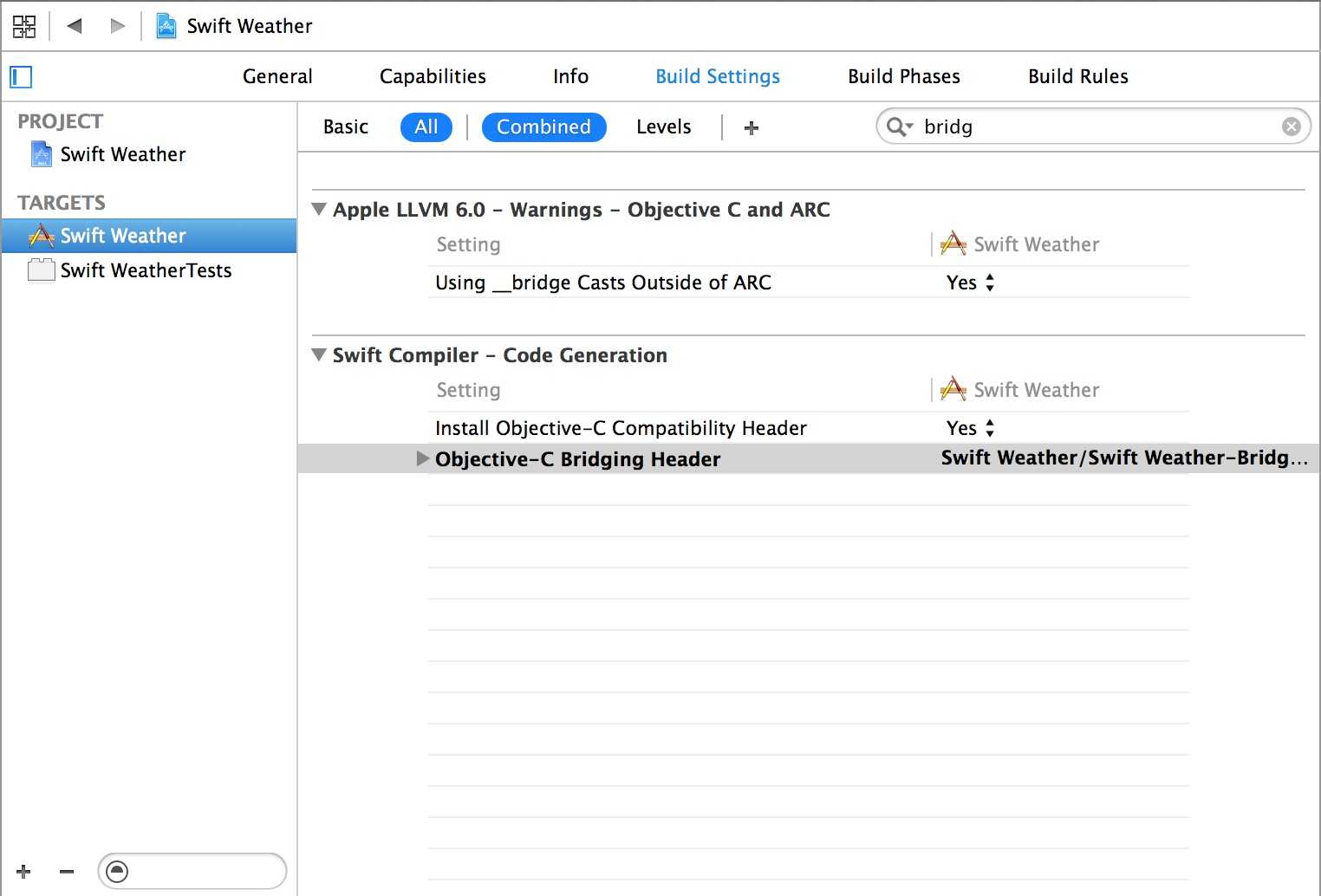
Task: Select Swift Weather target row
Action: point(149,236)
